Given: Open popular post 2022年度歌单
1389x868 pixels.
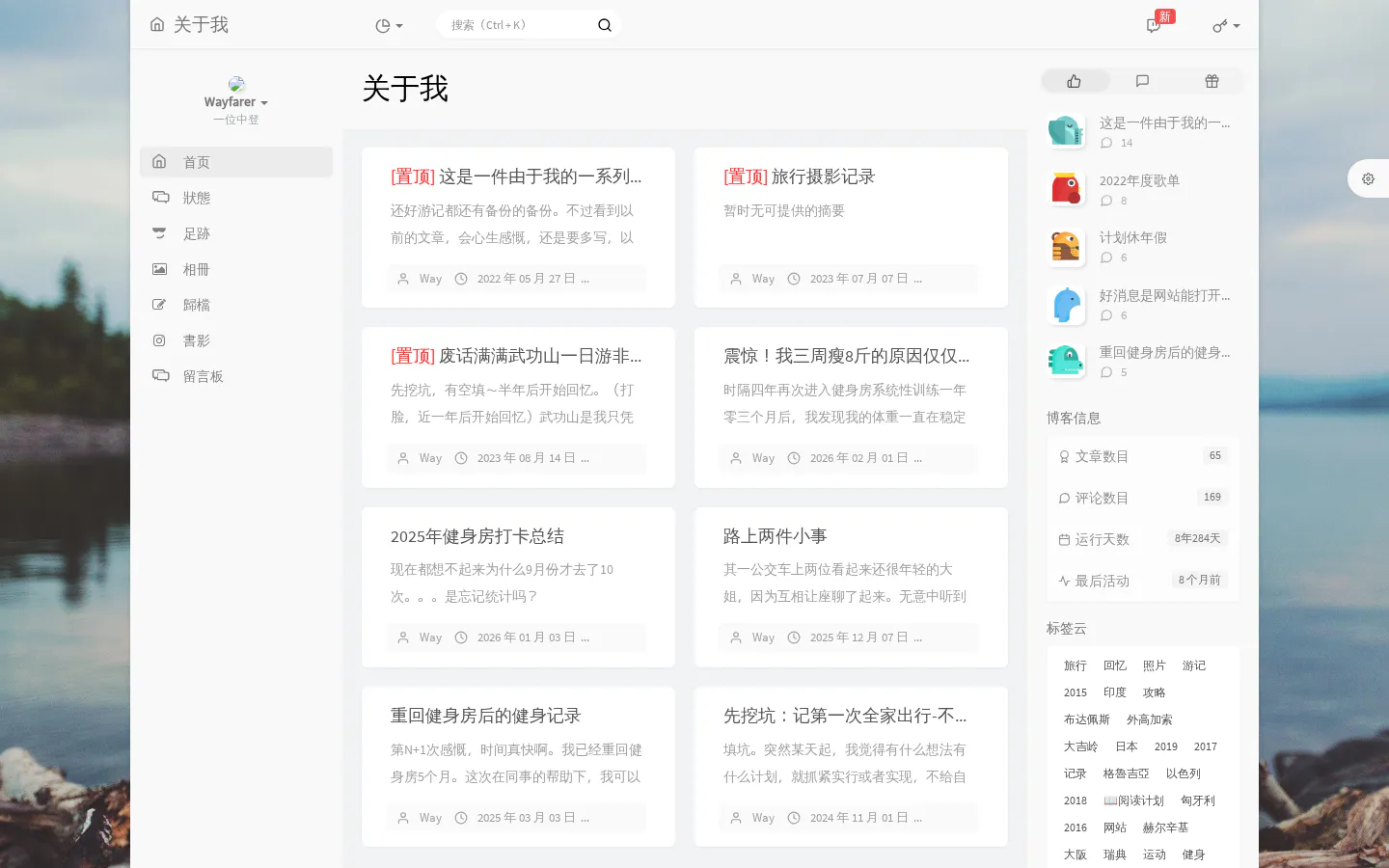Looking at the screenshot, I should point(1139,180).
